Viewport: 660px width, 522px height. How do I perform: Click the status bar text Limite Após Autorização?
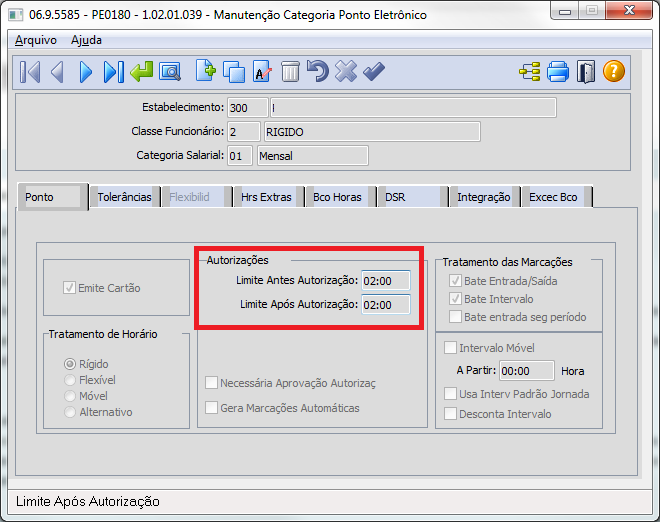[88, 501]
